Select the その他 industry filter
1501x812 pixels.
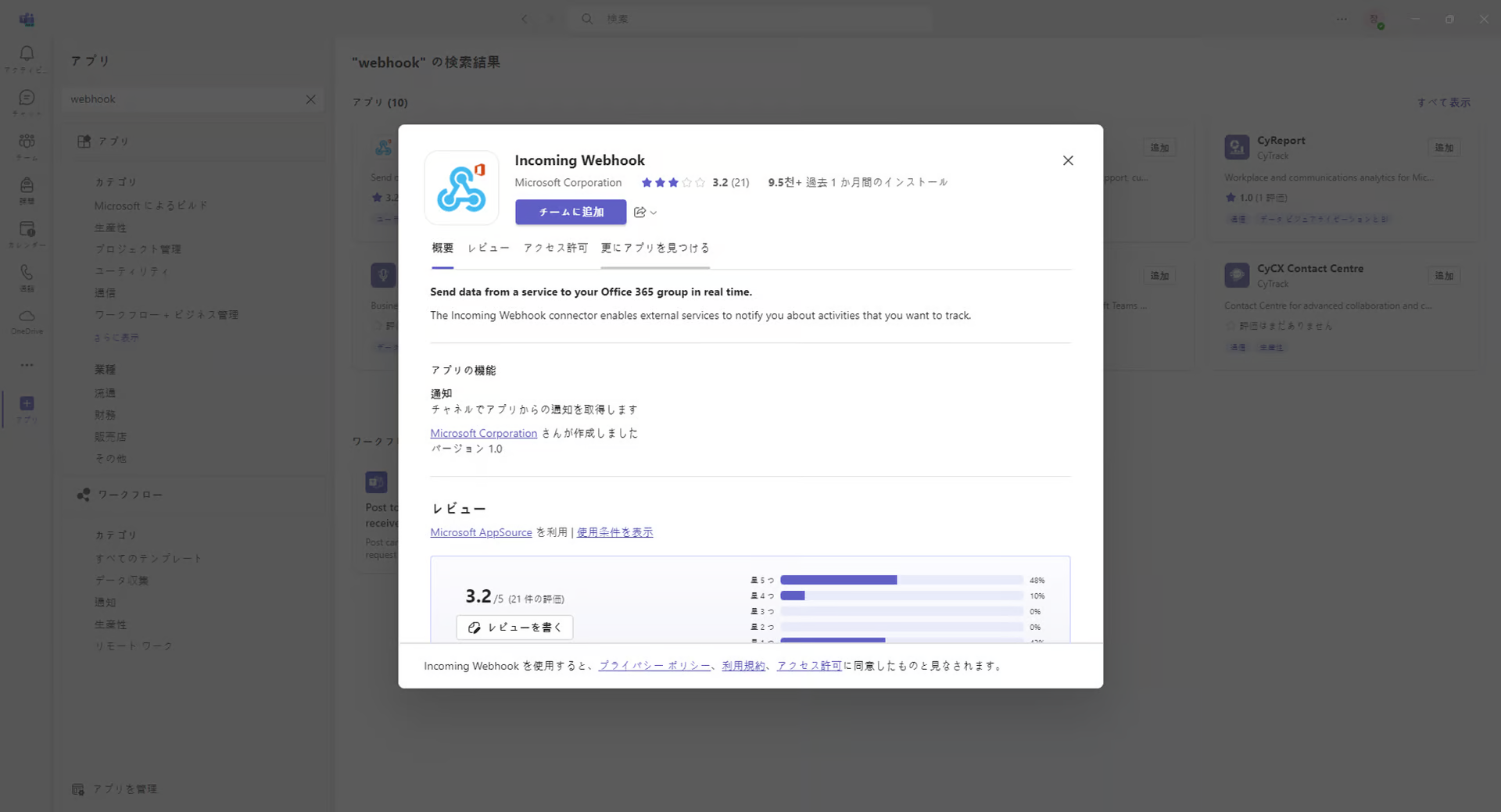[110, 459]
